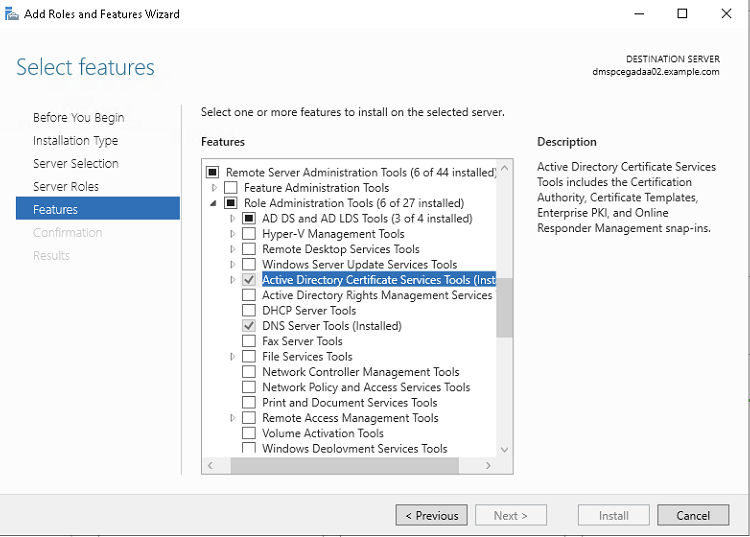Go to the Installation Type step
750x537 pixels.
click(x=75, y=141)
